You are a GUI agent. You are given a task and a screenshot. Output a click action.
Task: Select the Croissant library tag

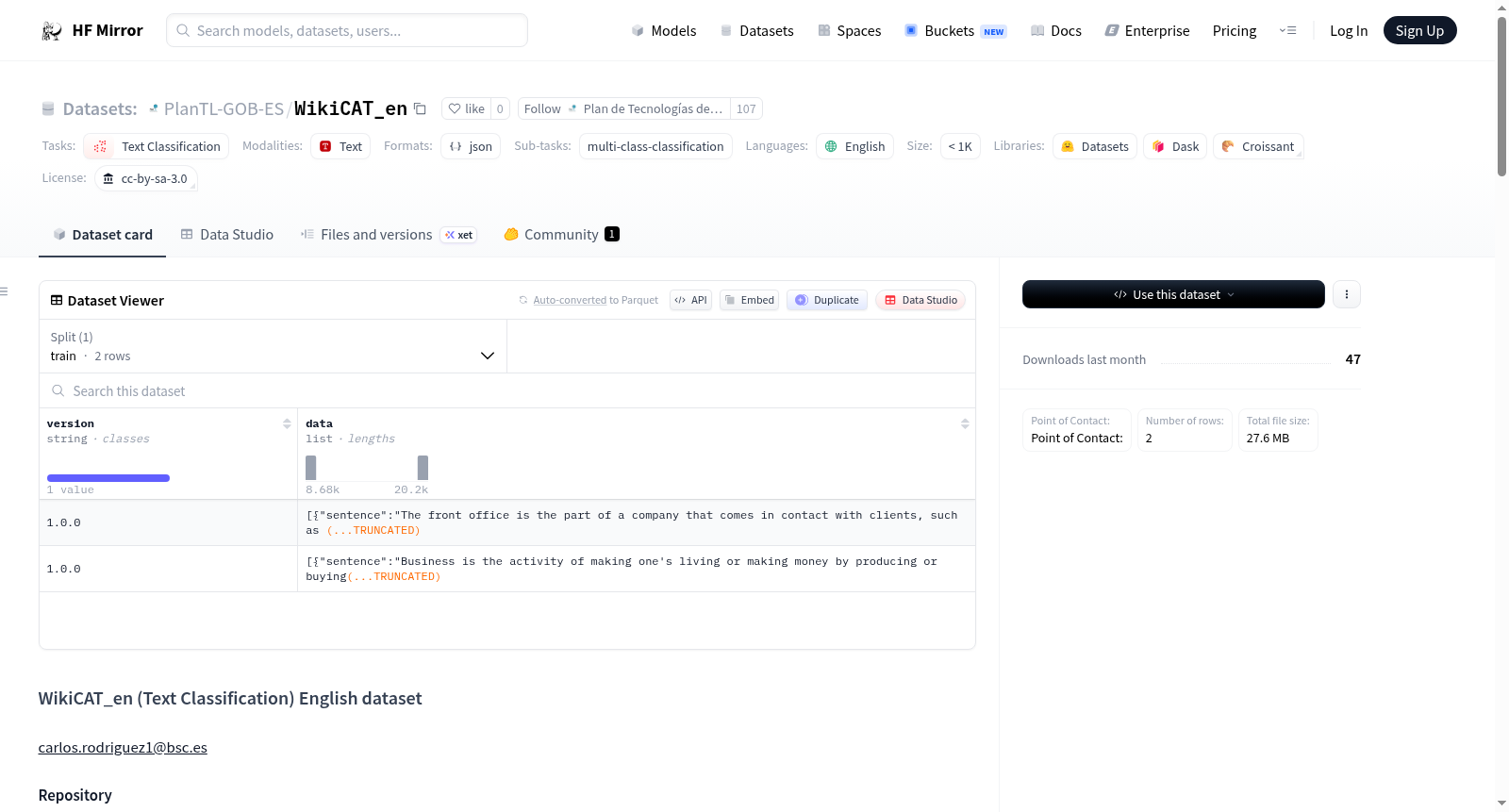1258,146
